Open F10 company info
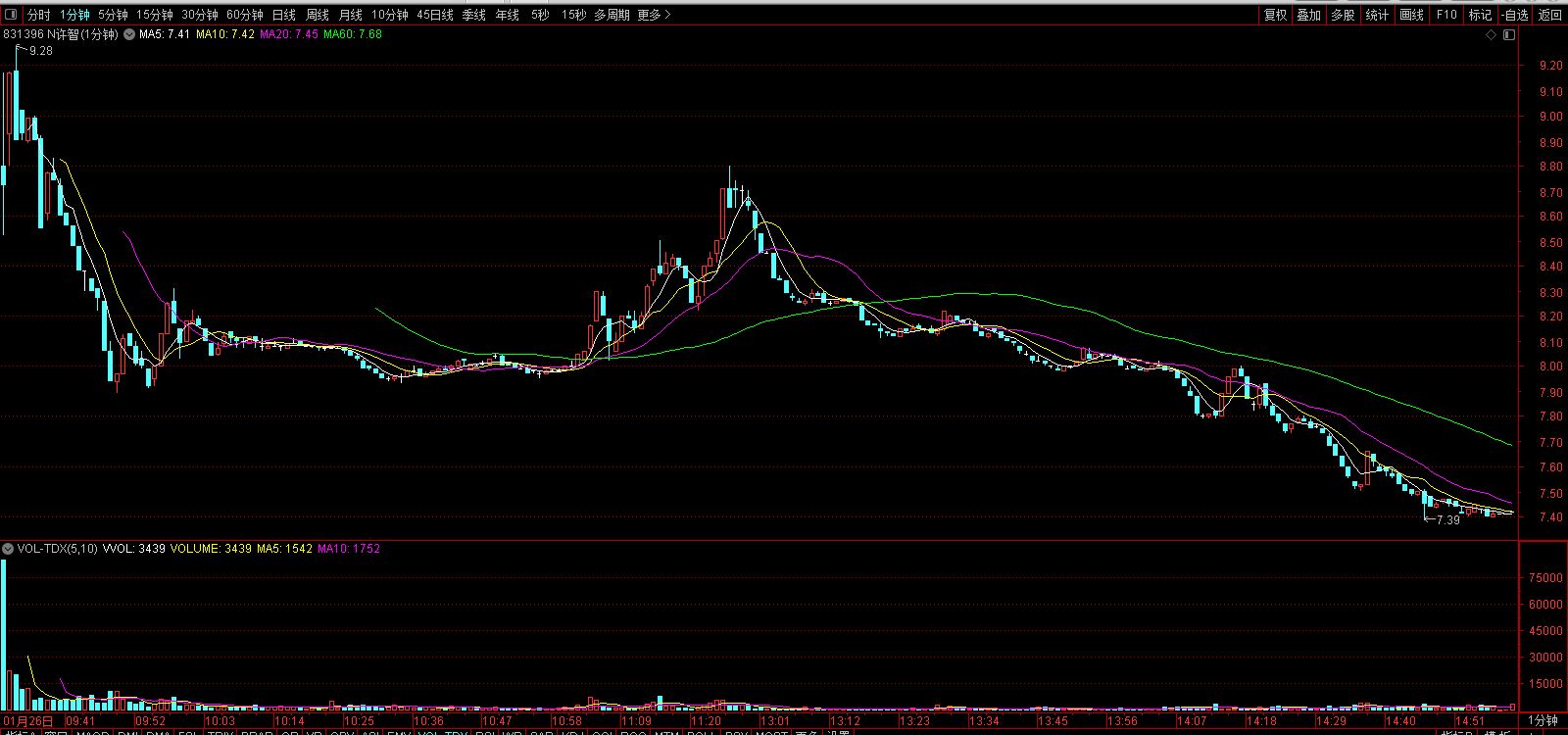Image resolution: width=1568 pixels, height=735 pixels. (x=1446, y=15)
